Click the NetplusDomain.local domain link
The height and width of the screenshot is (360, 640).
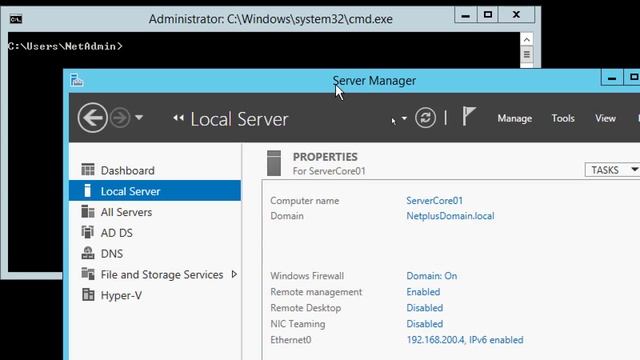click(450, 216)
